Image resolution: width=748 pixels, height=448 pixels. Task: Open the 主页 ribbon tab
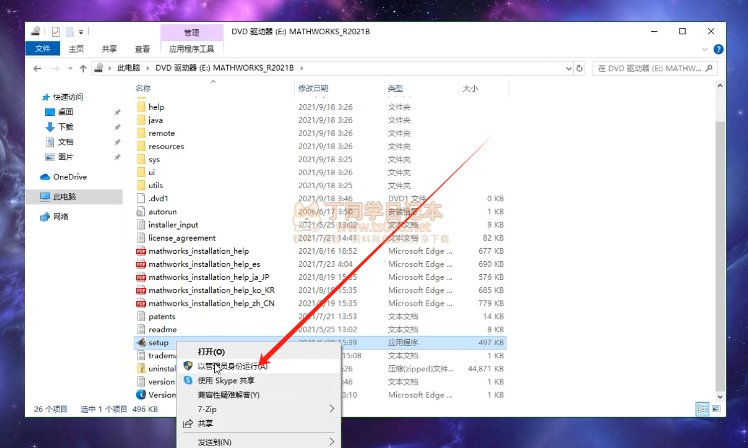(x=76, y=49)
